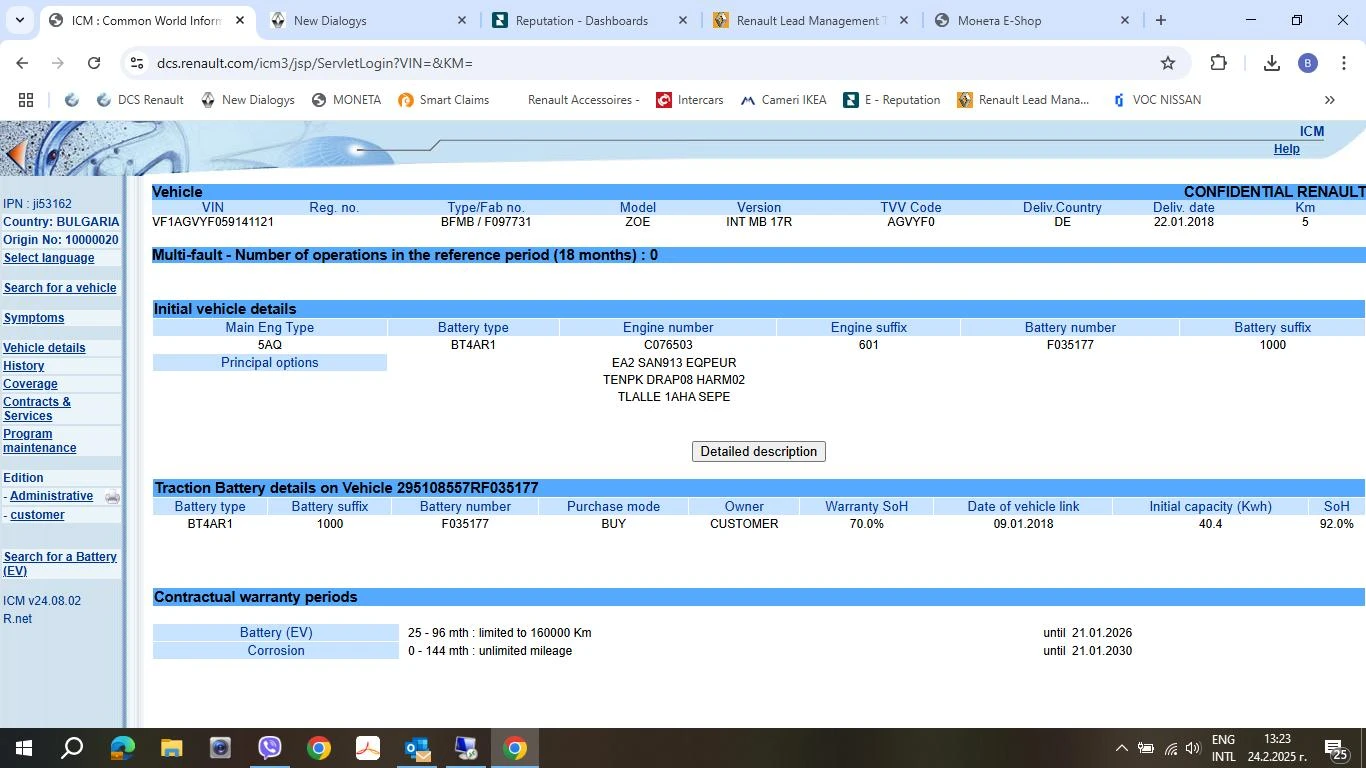
Task: Open the Program maintenance link
Action: tap(40, 441)
